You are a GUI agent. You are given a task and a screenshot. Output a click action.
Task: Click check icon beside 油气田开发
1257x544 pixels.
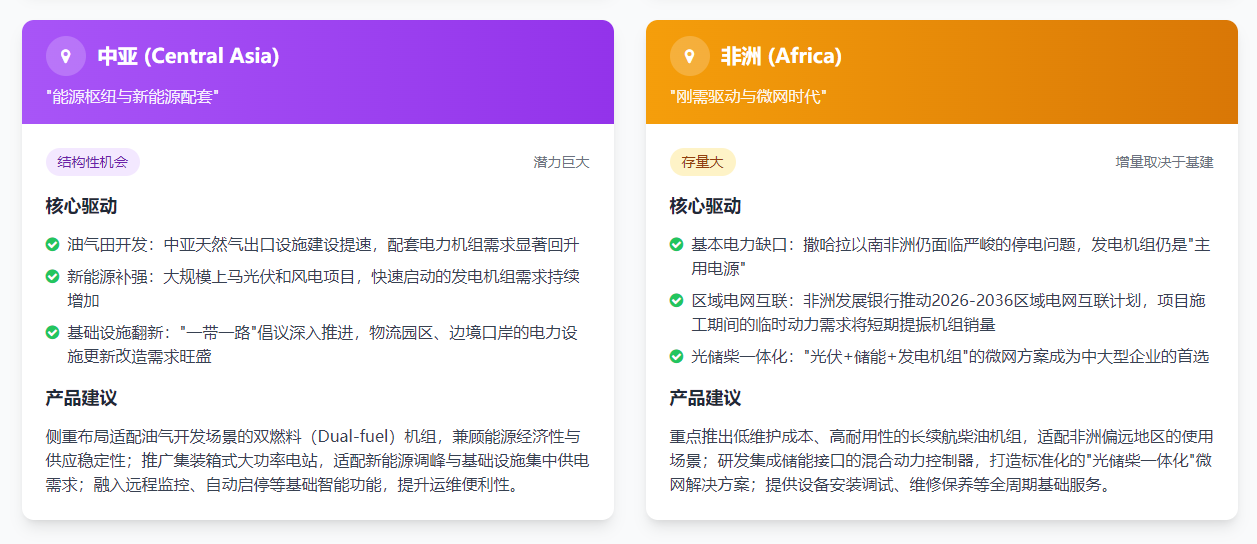click(53, 244)
